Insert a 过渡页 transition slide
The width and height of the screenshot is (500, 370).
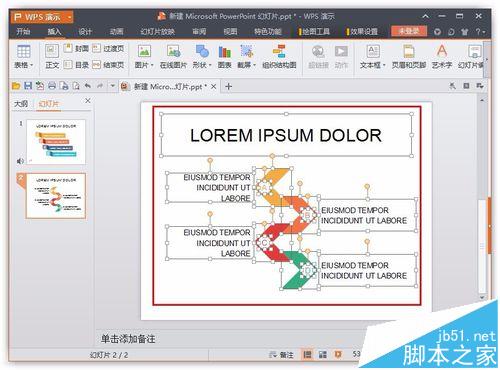(108, 49)
